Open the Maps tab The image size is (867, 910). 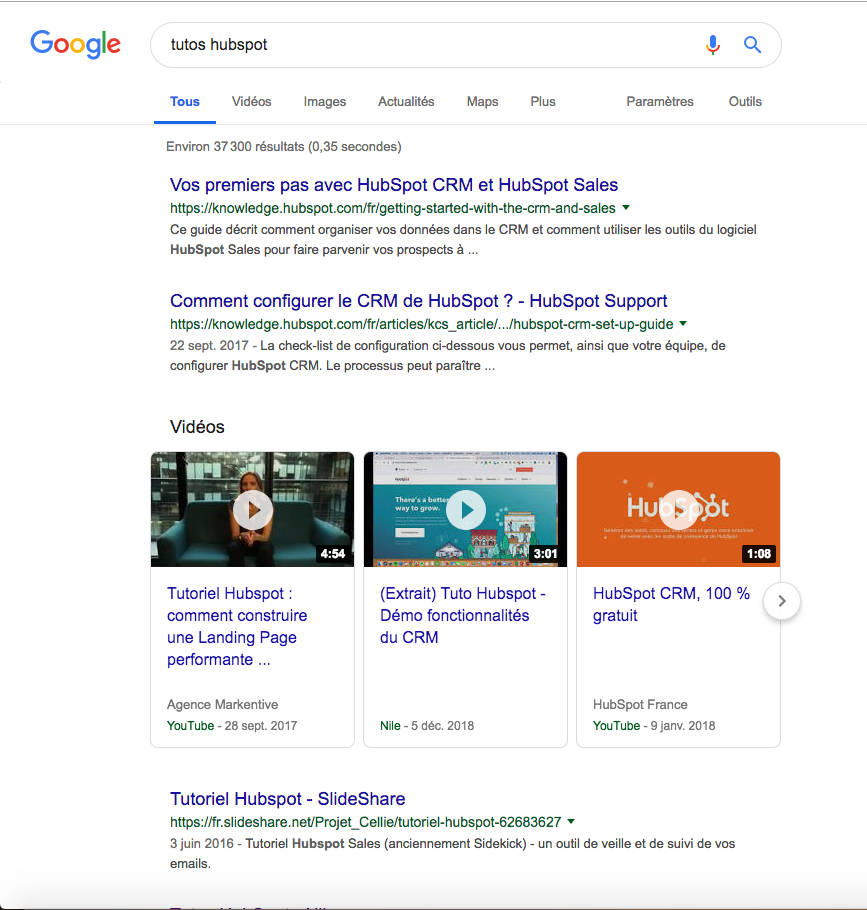coord(482,101)
